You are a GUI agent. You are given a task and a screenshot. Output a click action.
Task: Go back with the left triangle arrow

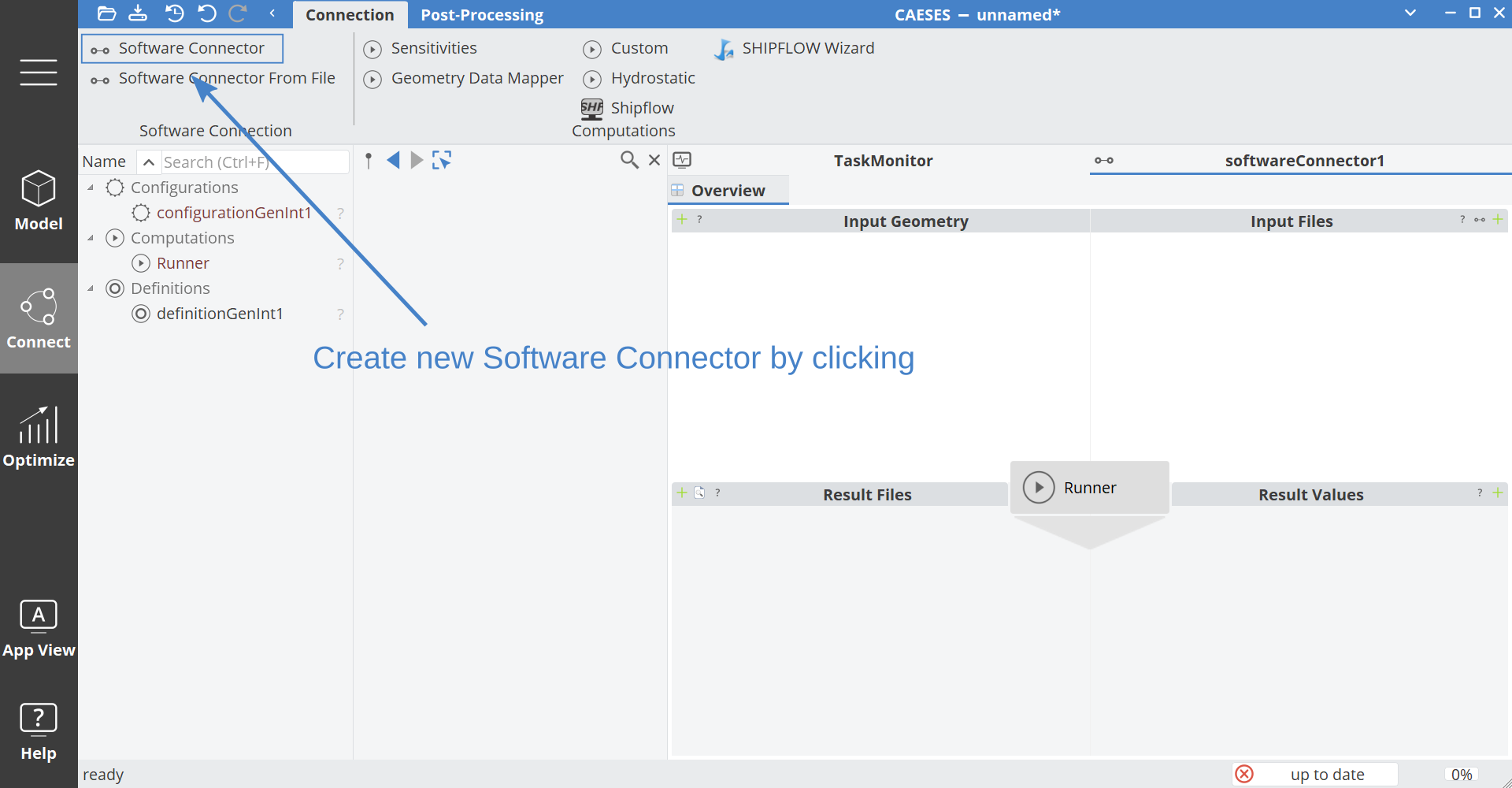[x=393, y=161]
